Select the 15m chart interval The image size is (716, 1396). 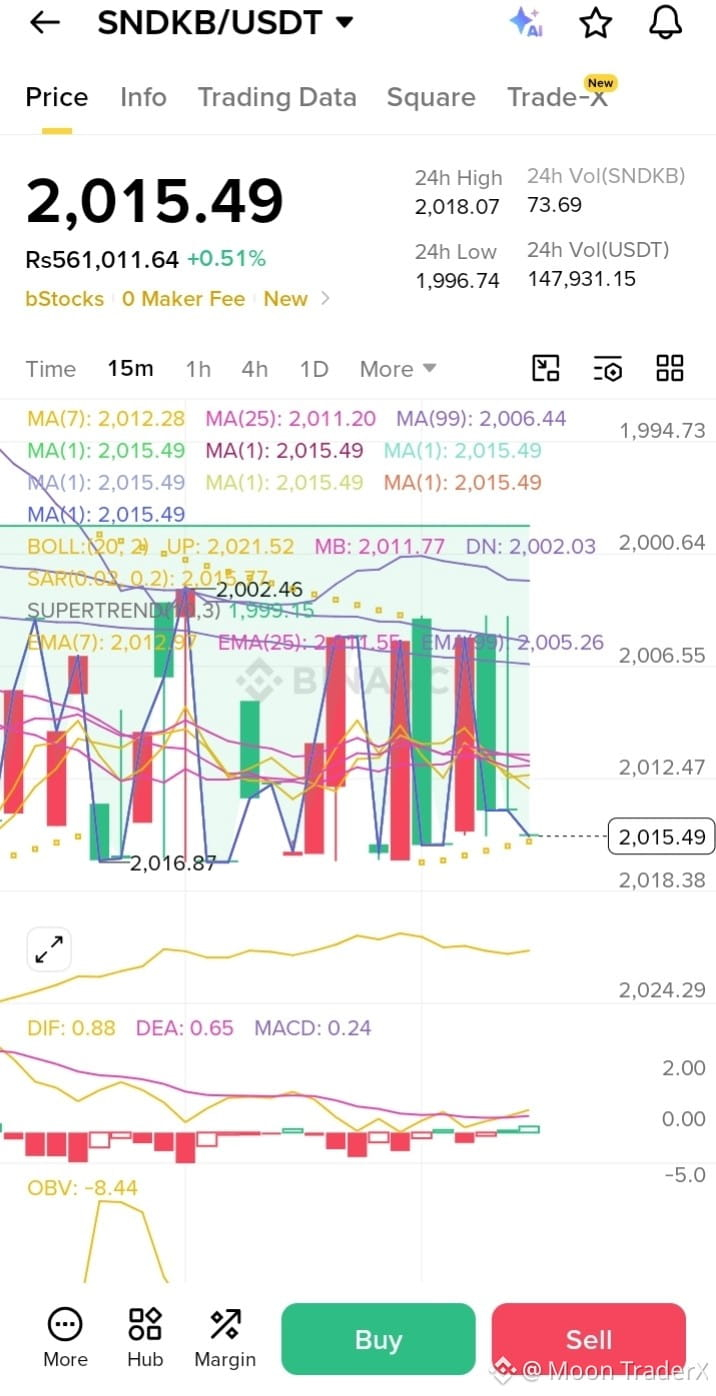tap(131, 369)
